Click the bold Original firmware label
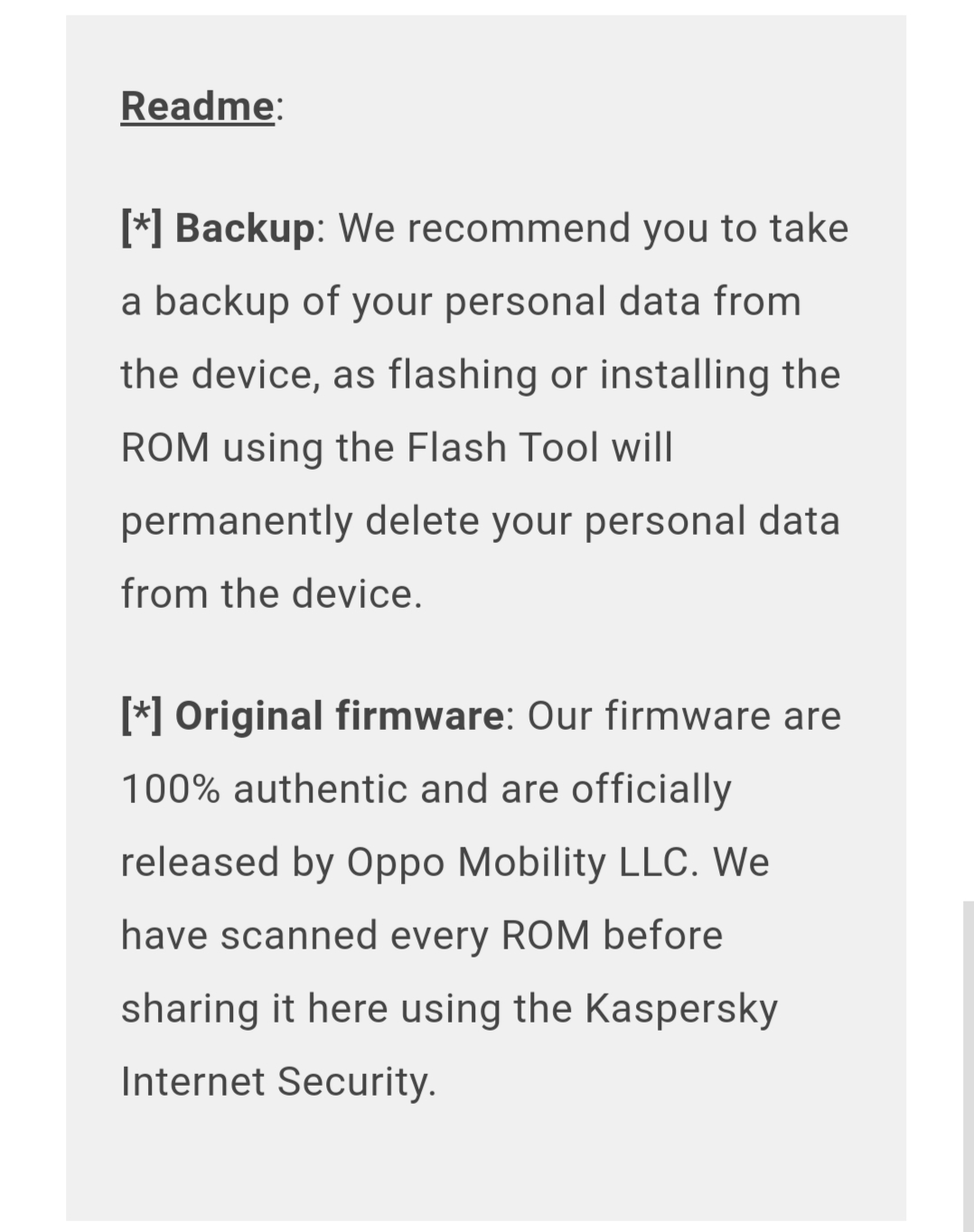Screen dimensions: 974x1232 tap(339, 715)
